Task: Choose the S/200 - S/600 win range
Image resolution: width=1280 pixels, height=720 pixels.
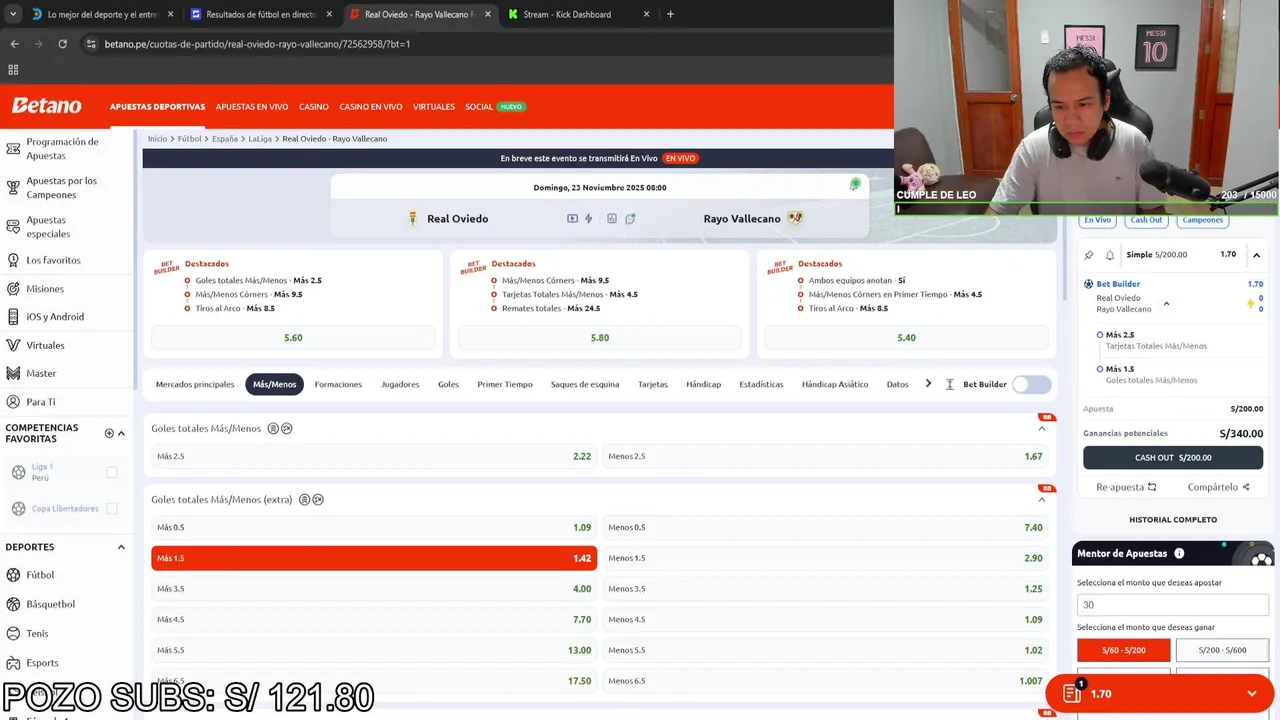Action: point(1222,650)
